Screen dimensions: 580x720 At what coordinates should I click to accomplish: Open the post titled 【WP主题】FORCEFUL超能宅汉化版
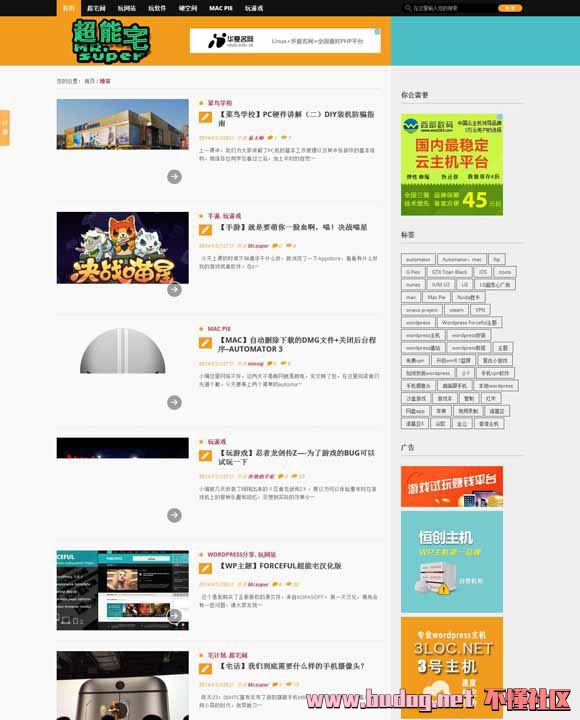[x=280, y=566]
